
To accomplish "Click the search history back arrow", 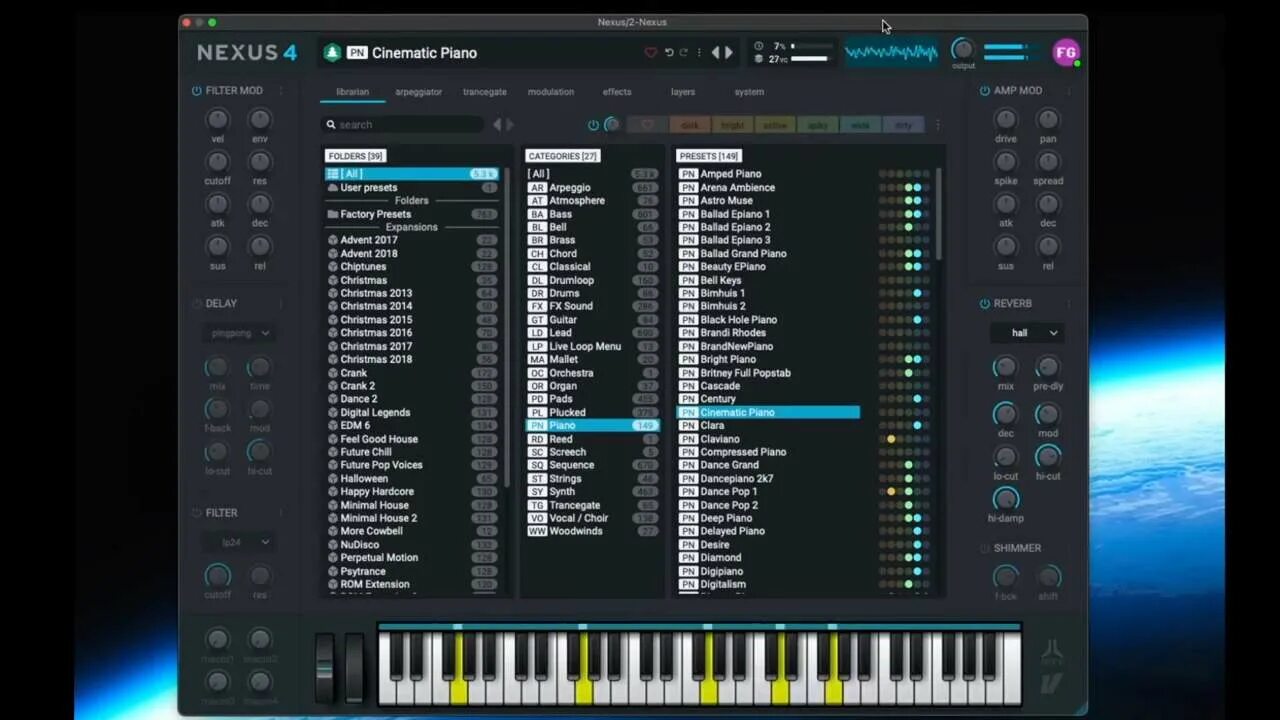I will (x=497, y=125).
